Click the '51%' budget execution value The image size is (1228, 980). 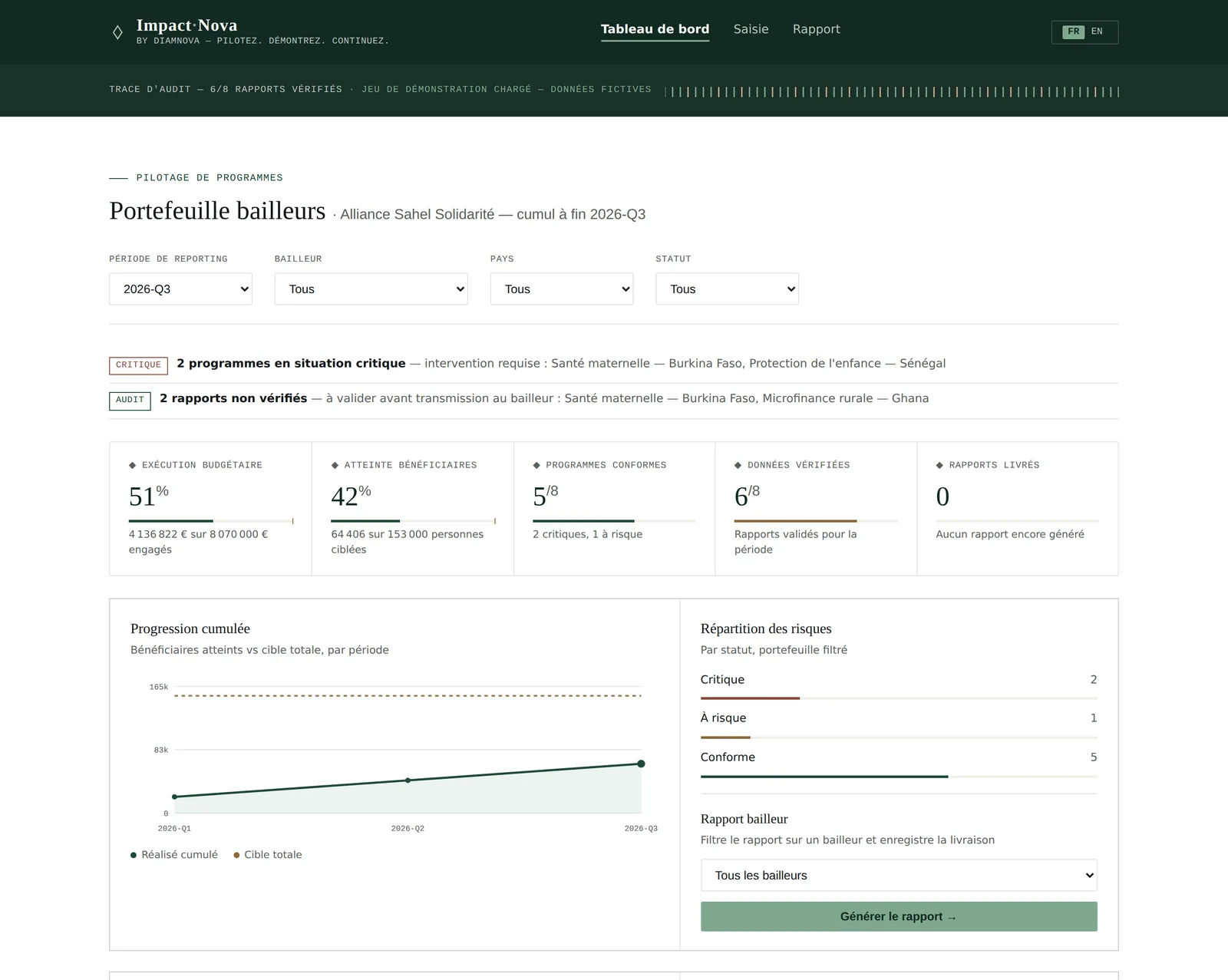(x=149, y=496)
